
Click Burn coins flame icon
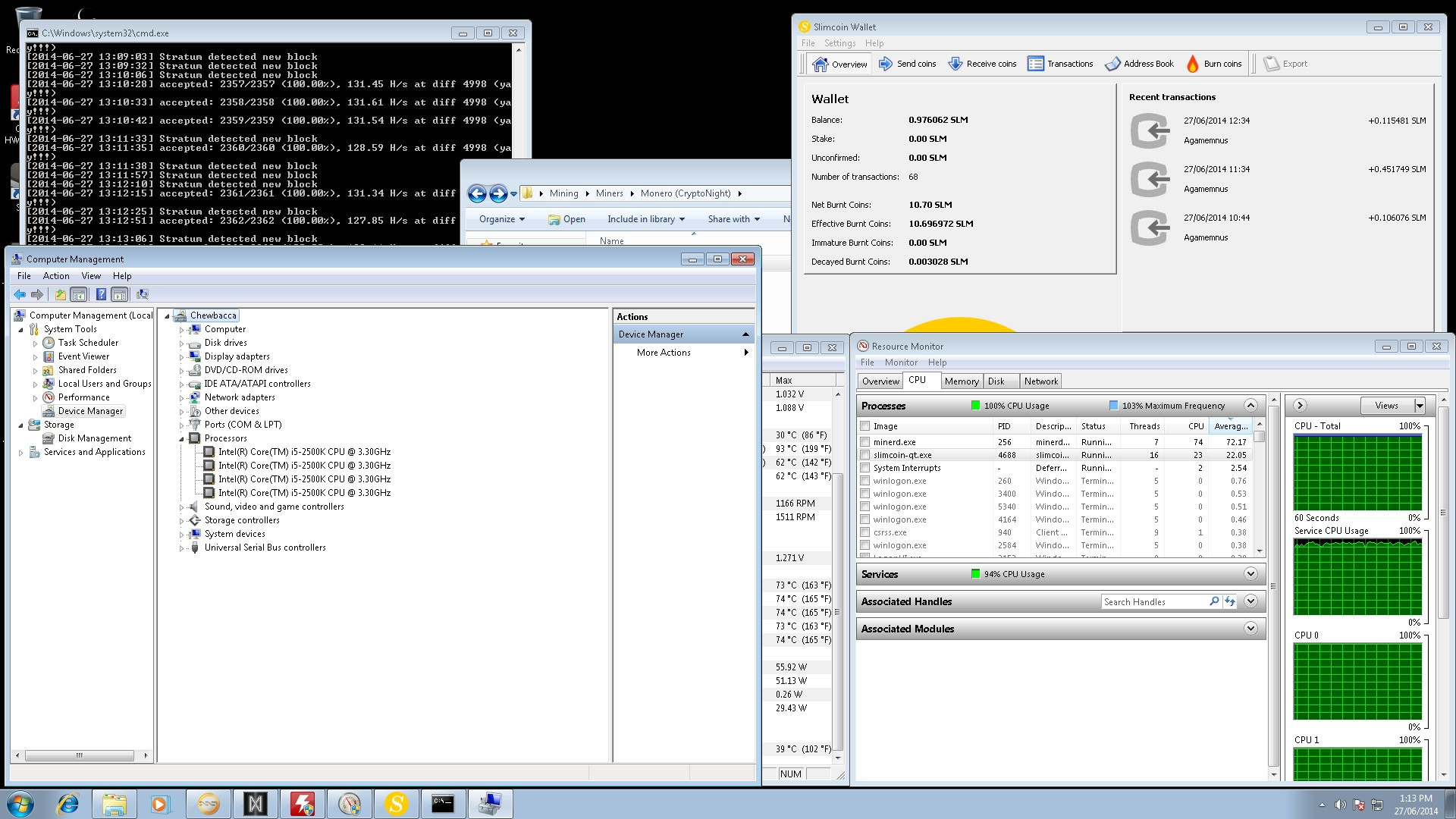pyautogui.click(x=1193, y=64)
